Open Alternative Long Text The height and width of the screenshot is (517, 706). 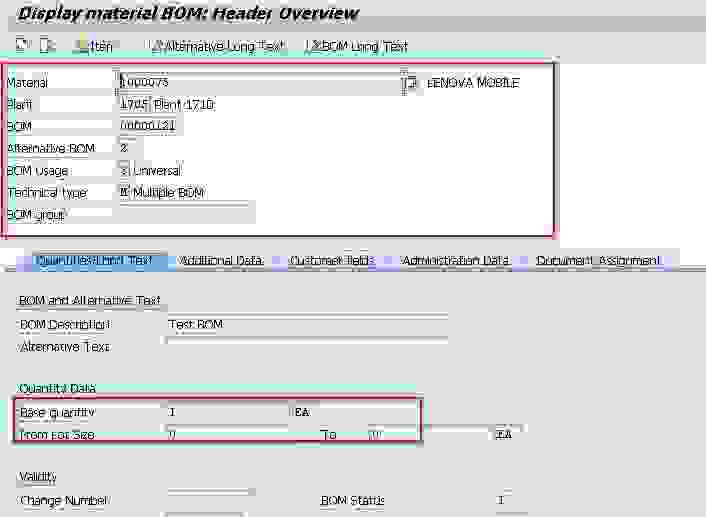click(x=217, y=46)
